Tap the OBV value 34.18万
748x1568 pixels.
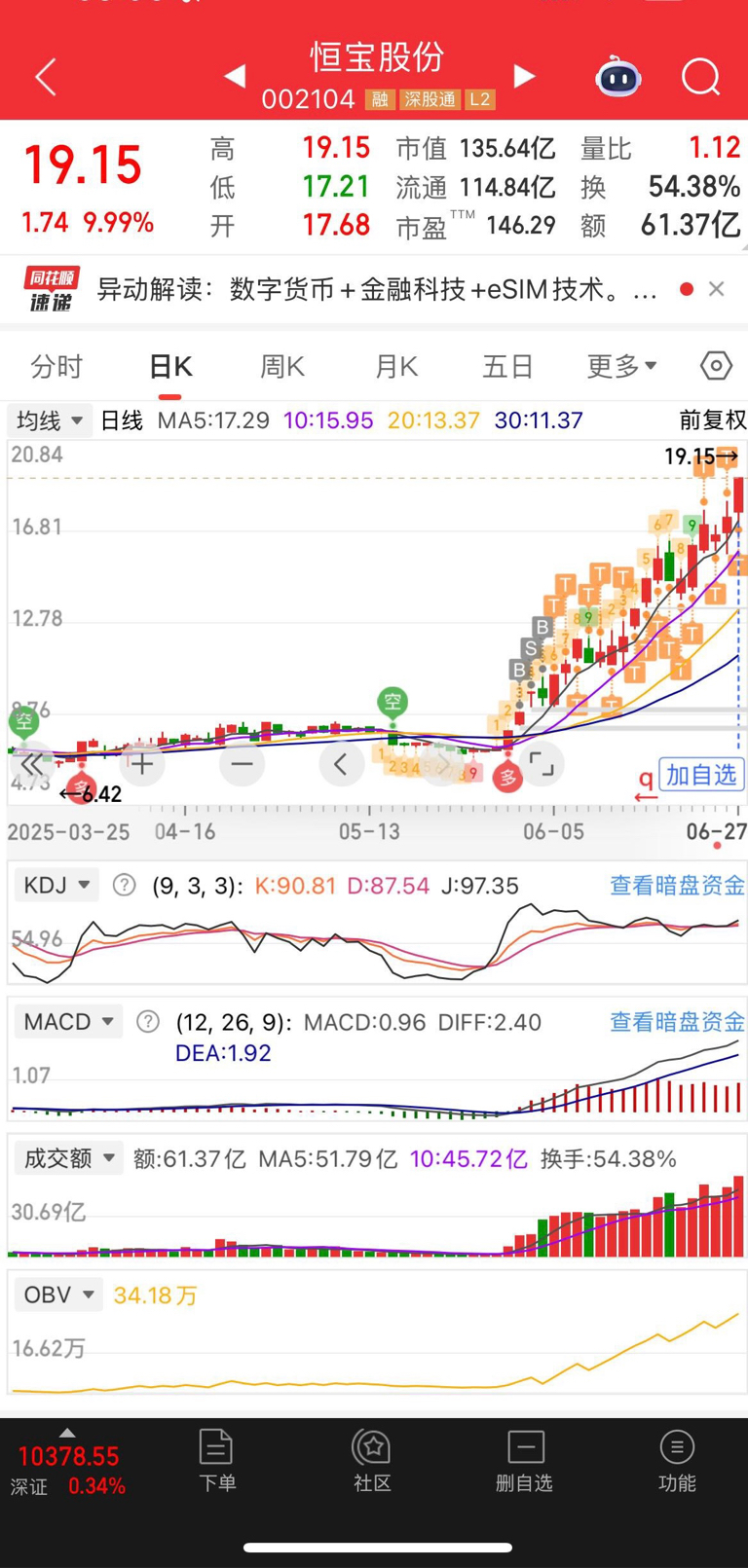(x=156, y=1295)
